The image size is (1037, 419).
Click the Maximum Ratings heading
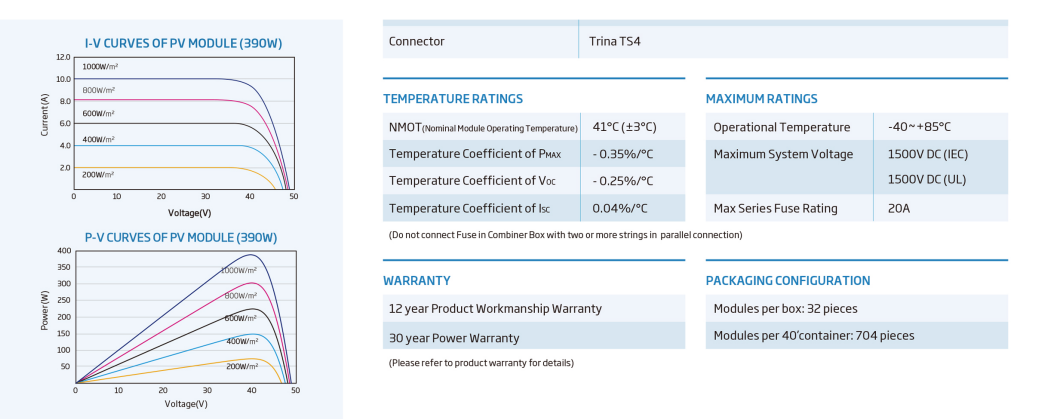761,99
